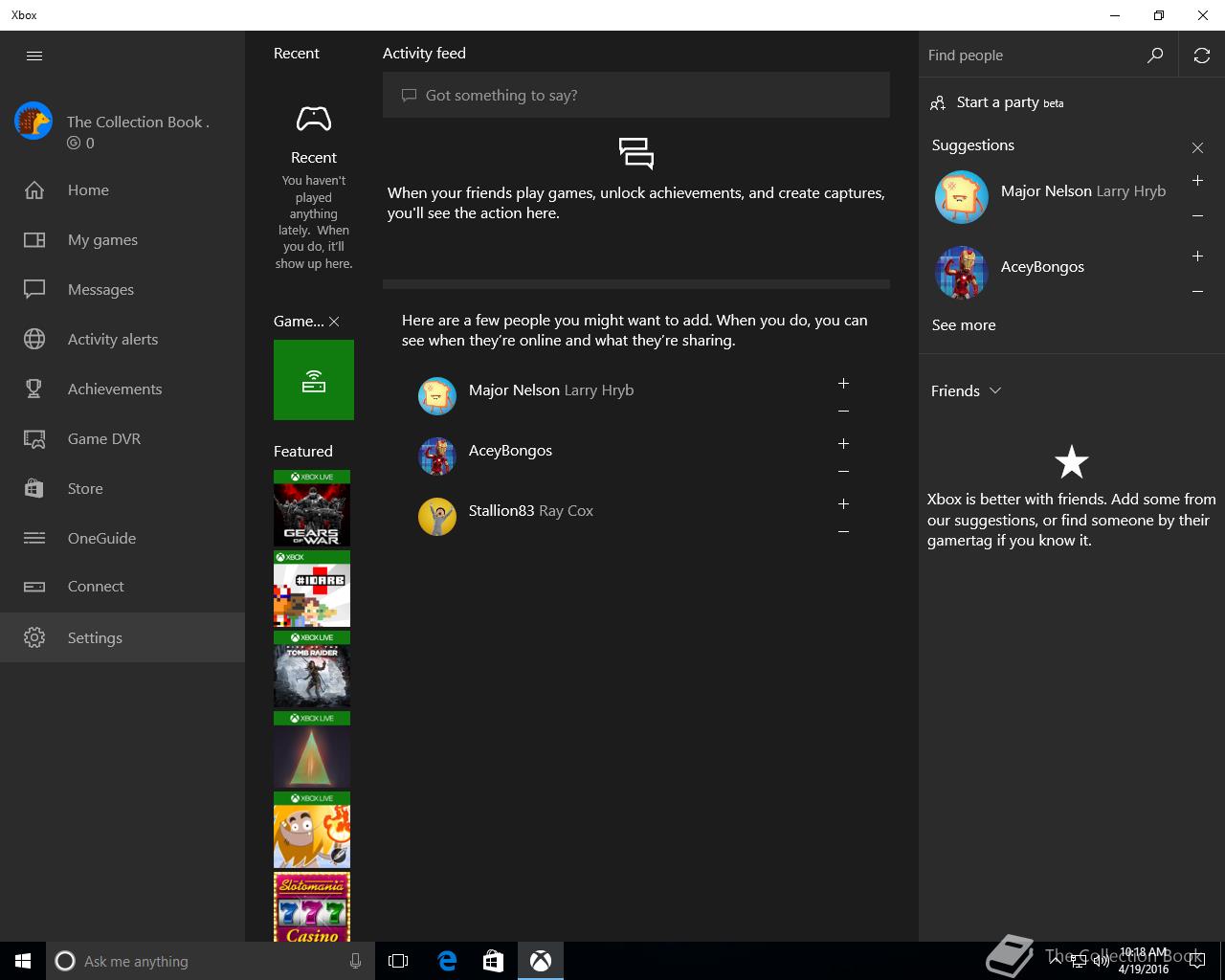Click the Settings gear icon
The image size is (1225, 980).
[x=34, y=637]
